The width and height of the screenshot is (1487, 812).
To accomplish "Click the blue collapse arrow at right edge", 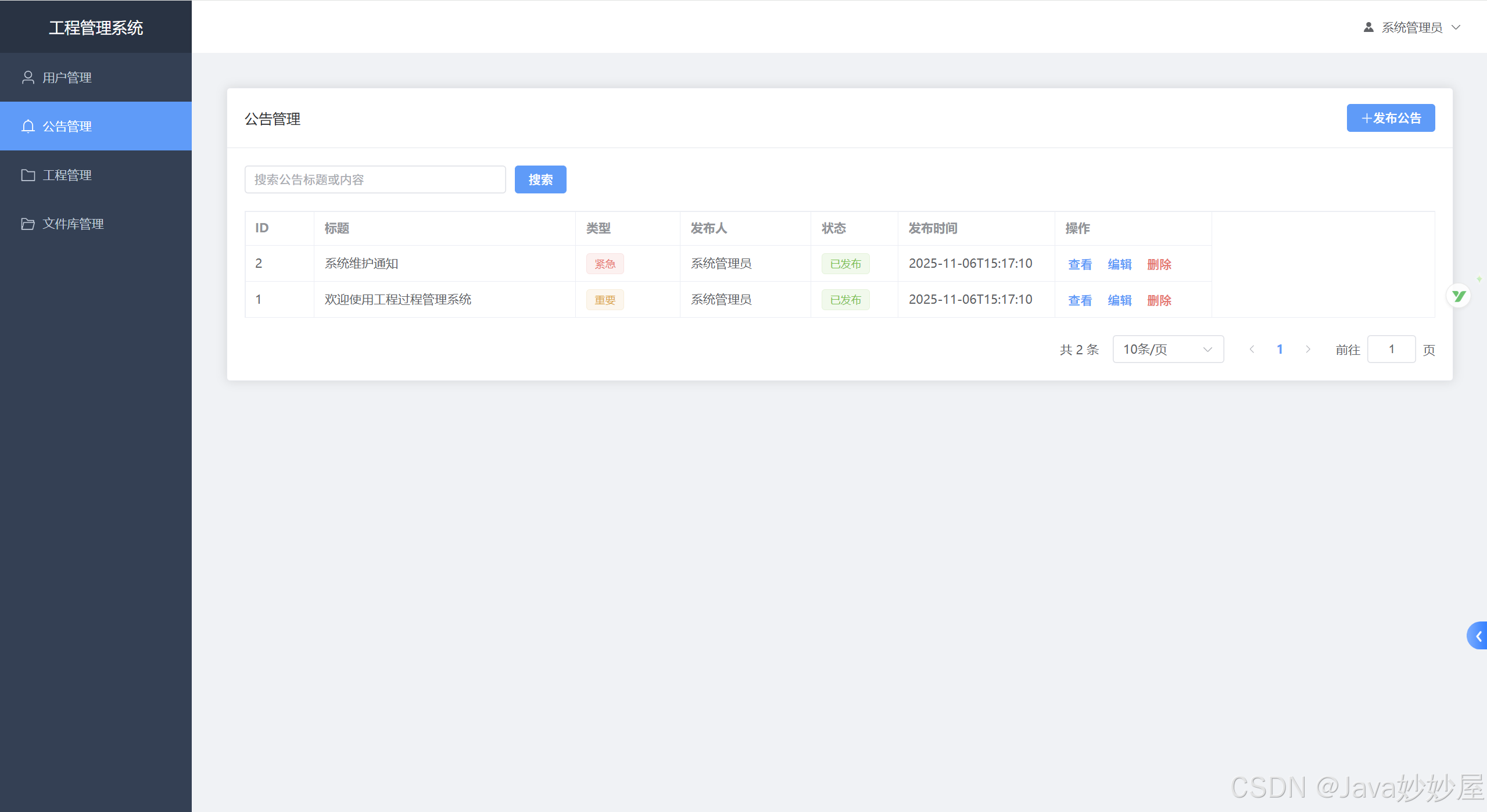I will (x=1478, y=636).
